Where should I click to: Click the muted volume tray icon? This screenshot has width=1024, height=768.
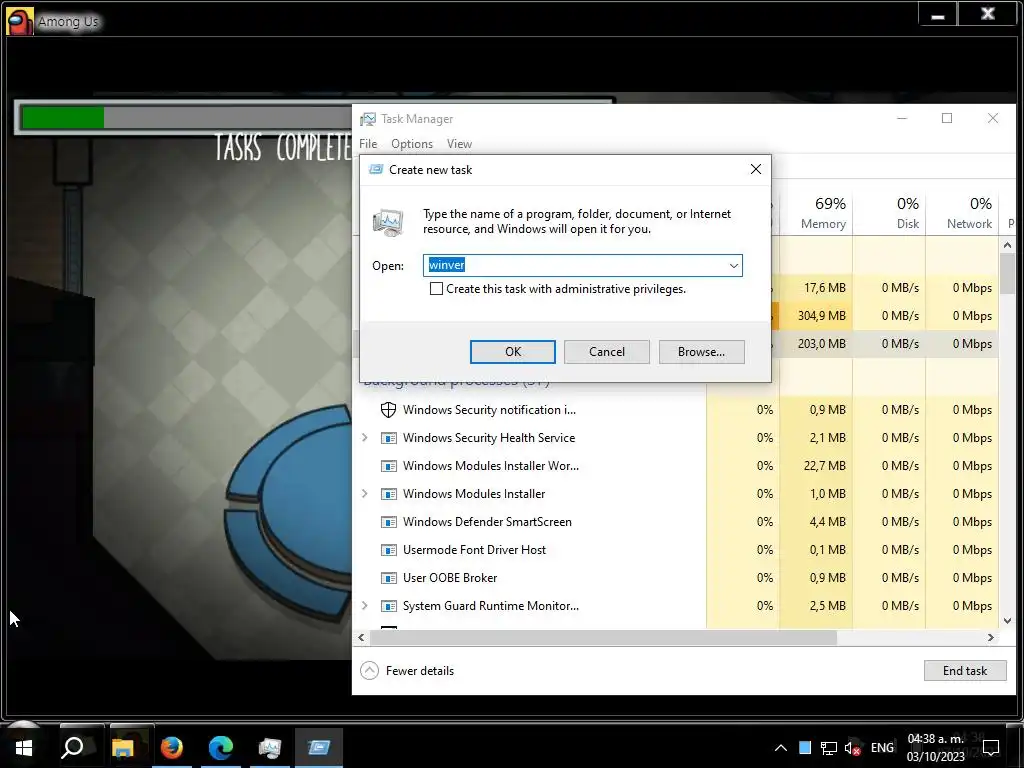tap(852, 748)
